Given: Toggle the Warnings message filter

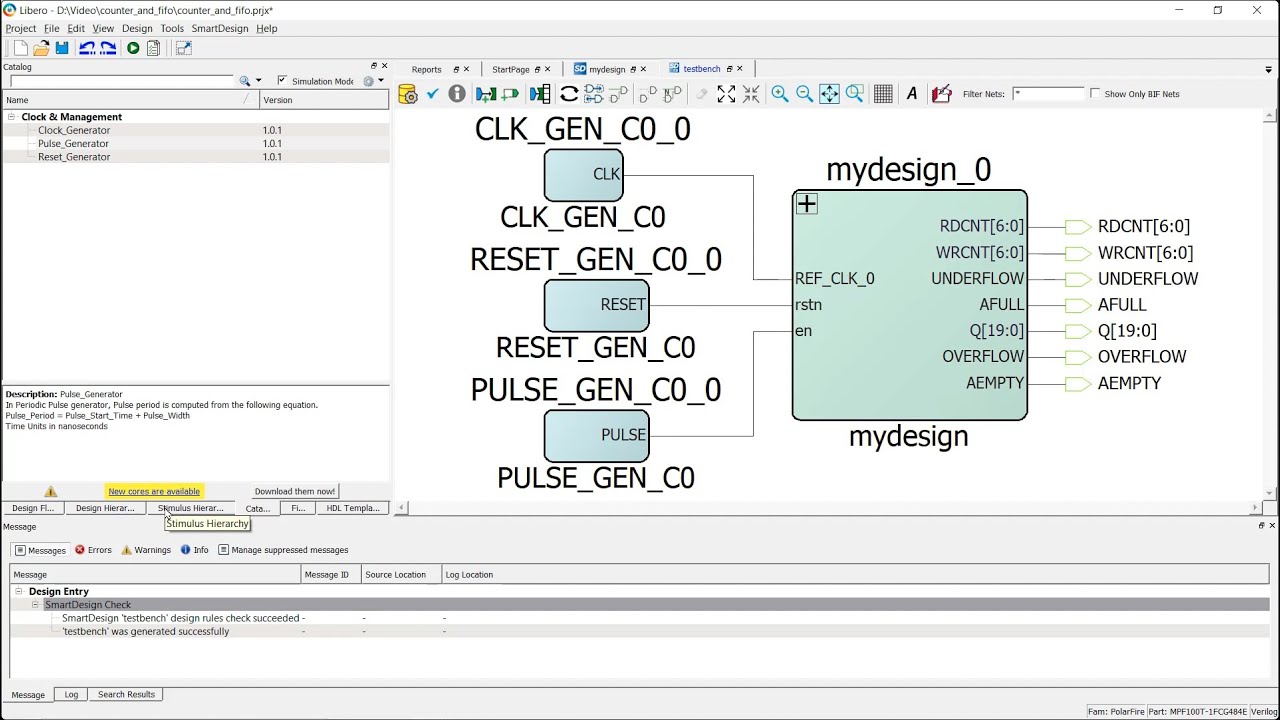Looking at the screenshot, I should click(x=146, y=550).
